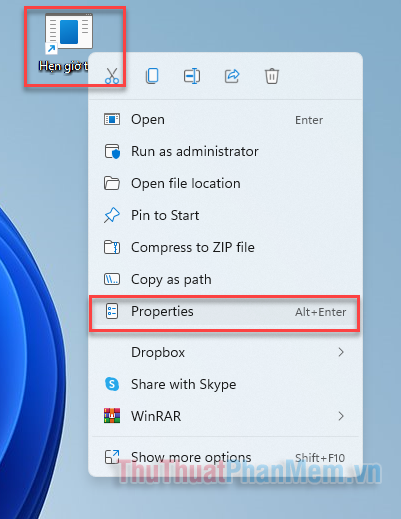Viewport: 401px width, 519px height.
Task: Click the Alt+Enter shortcut text
Action: coord(321,312)
